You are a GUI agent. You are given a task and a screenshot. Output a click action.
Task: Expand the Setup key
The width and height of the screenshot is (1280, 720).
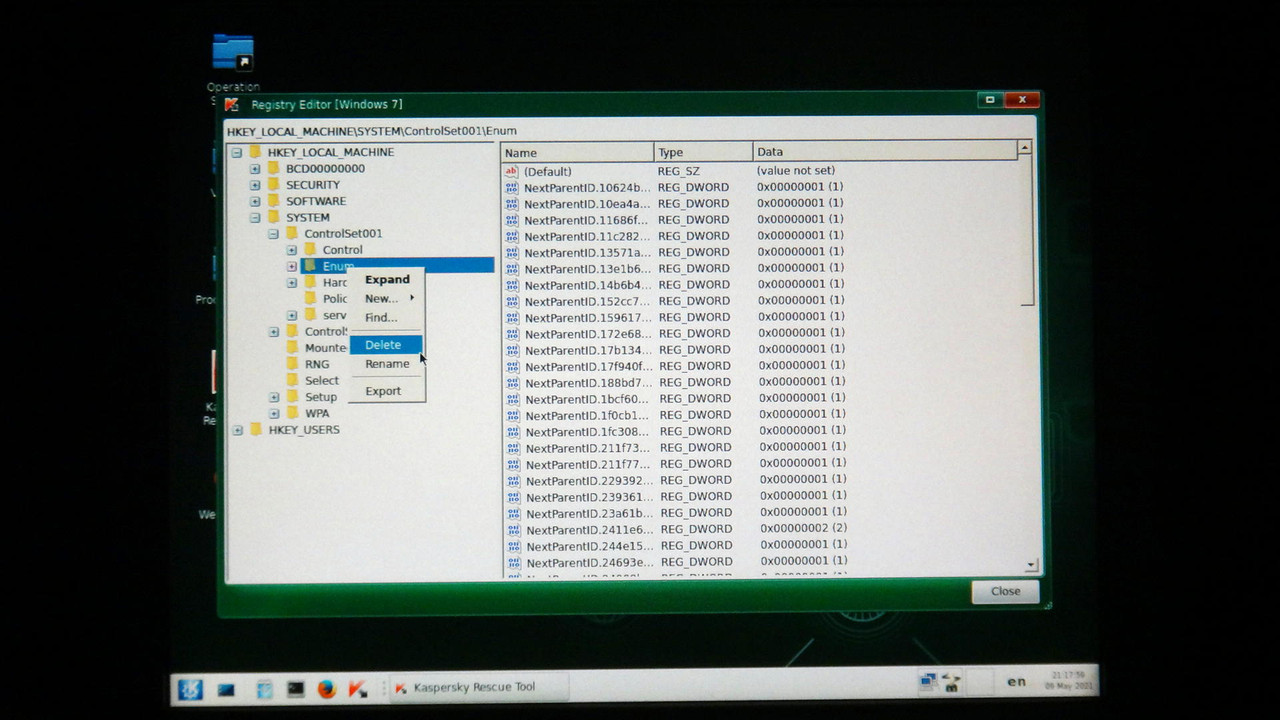pyautogui.click(x=273, y=397)
